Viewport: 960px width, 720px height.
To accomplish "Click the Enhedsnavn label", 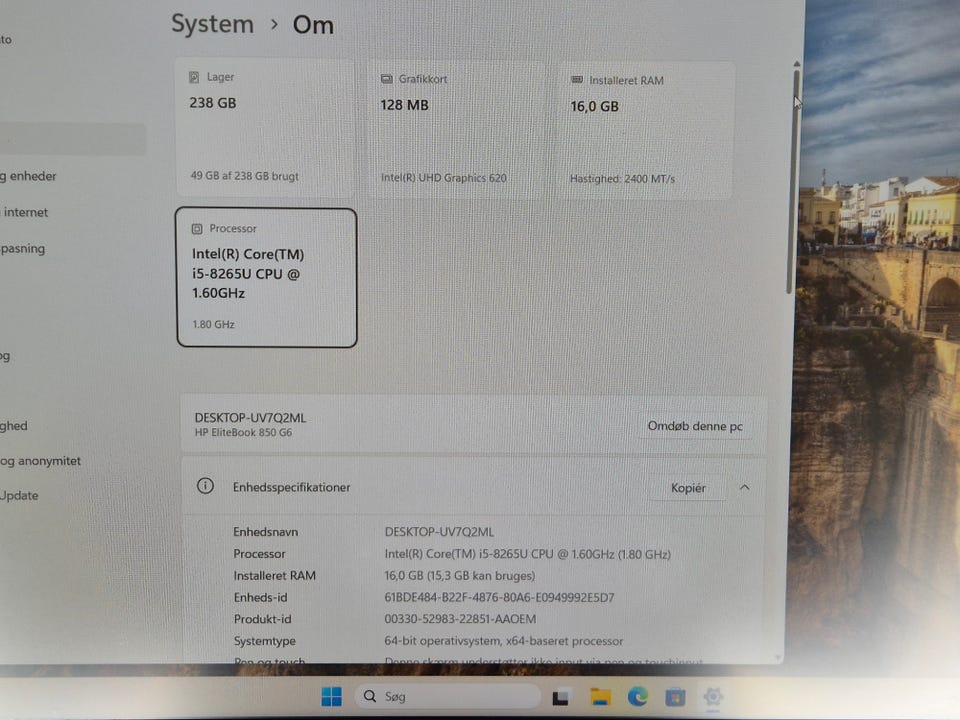I will (x=265, y=532).
